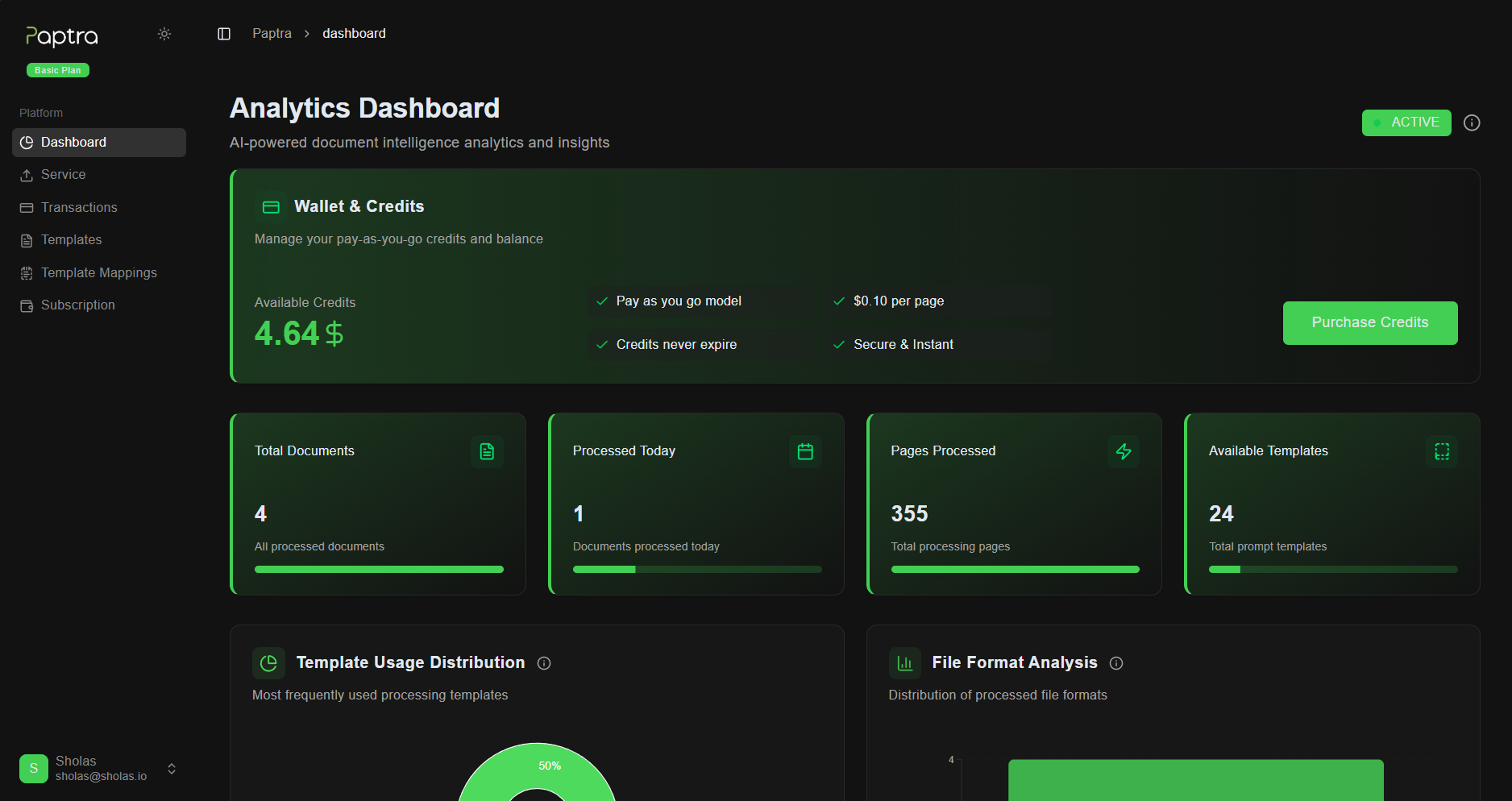Click the Sholas user avatar
This screenshot has height=801, width=1512.
click(x=34, y=769)
